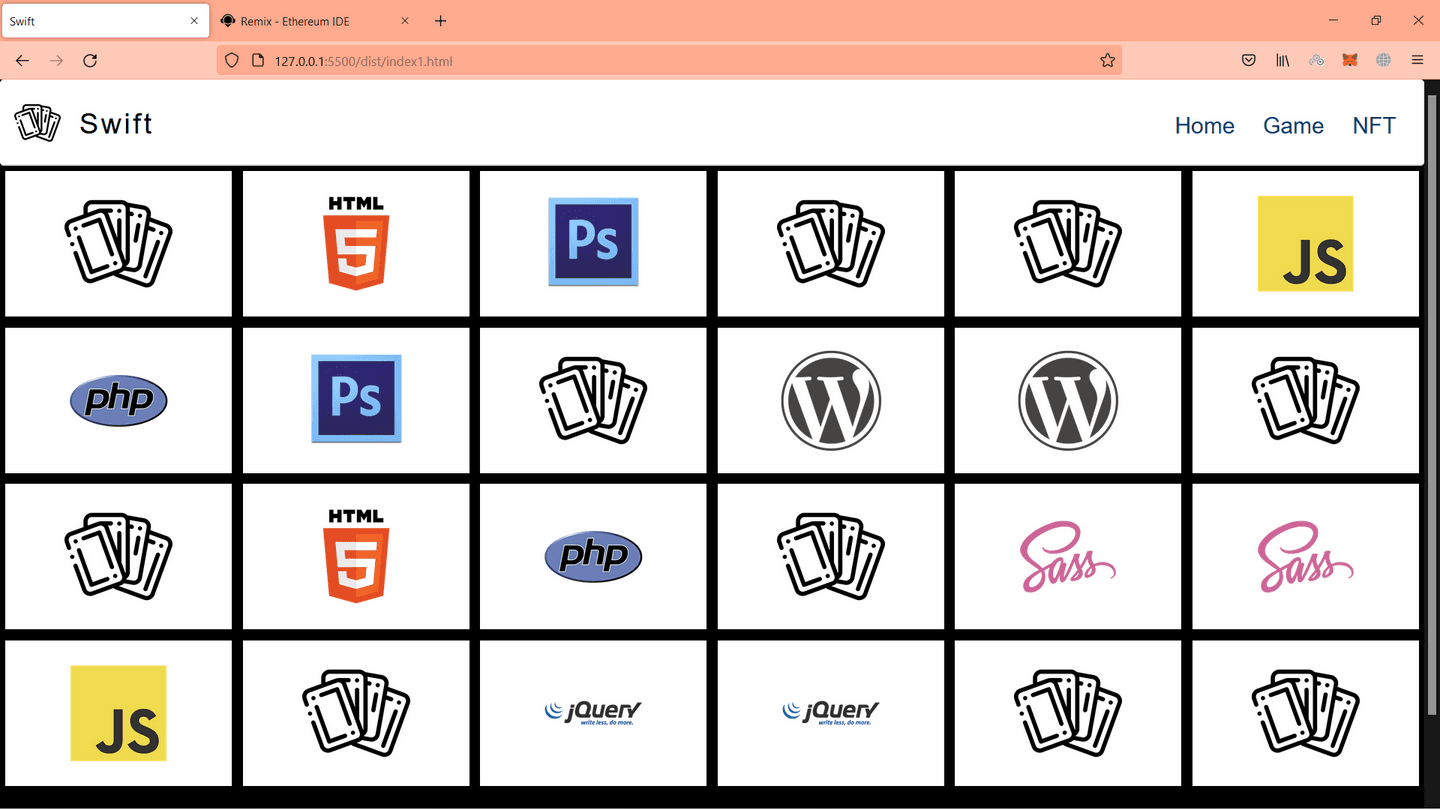Open the MetaMask fox extension
The width and height of the screenshot is (1440, 810).
pyautogui.click(x=1350, y=61)
